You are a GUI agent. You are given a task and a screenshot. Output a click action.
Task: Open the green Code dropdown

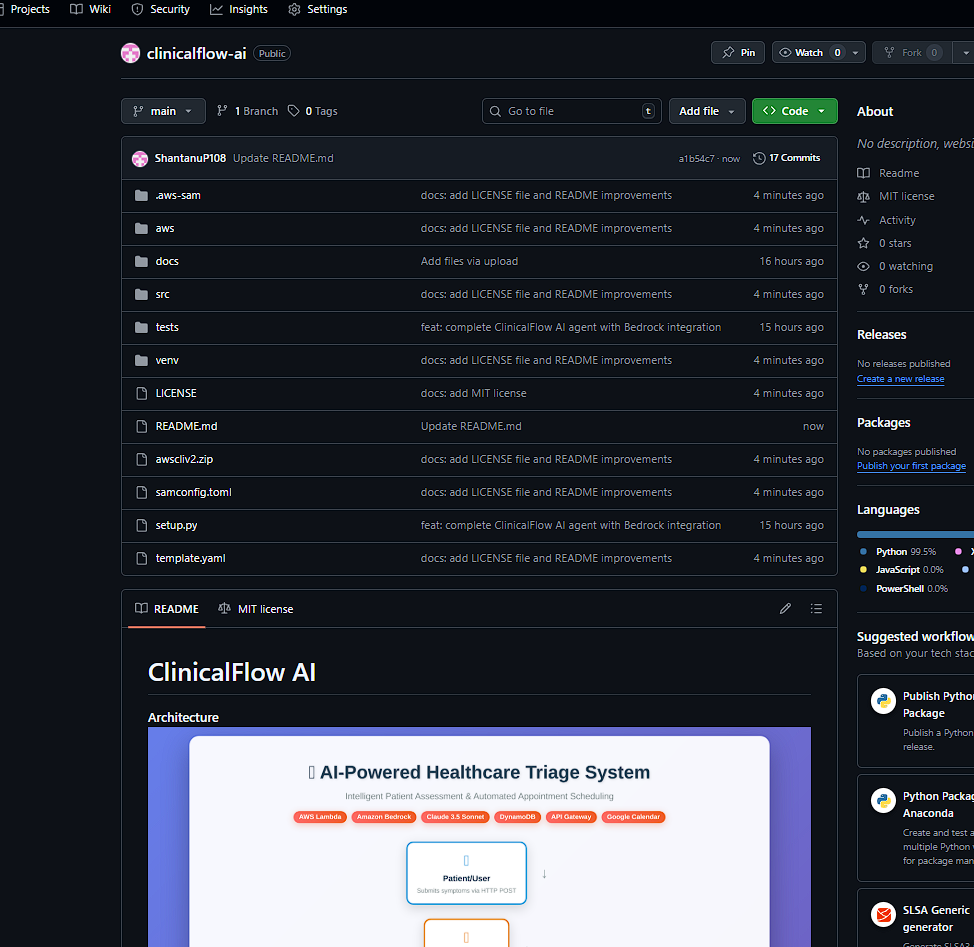click(794, 111)
